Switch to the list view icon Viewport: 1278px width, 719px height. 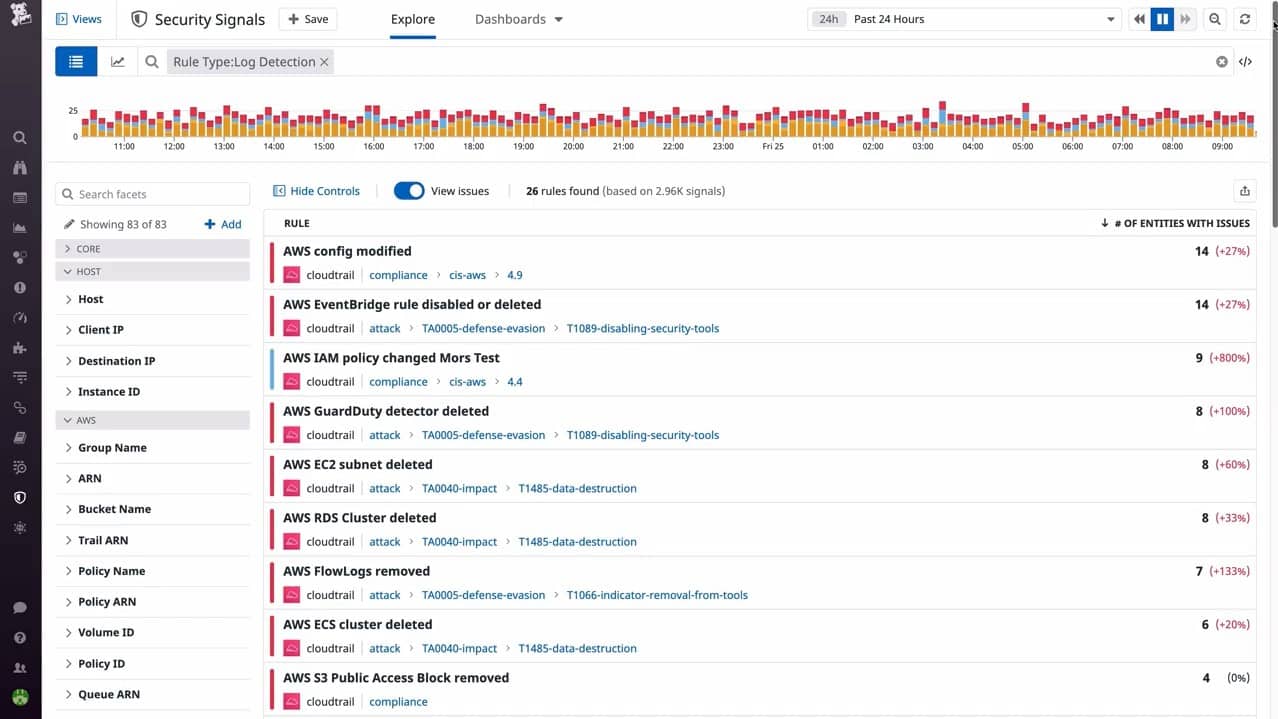pyautogui.click(x=76, y=62)
